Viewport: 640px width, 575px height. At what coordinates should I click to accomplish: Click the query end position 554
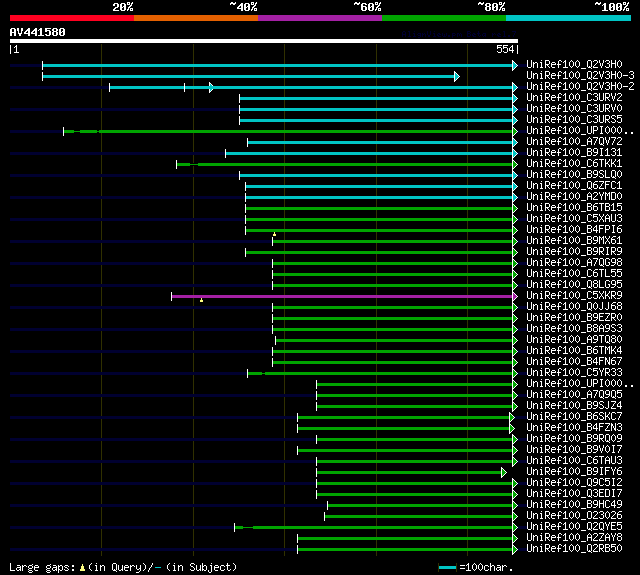(x=505, y=49)
